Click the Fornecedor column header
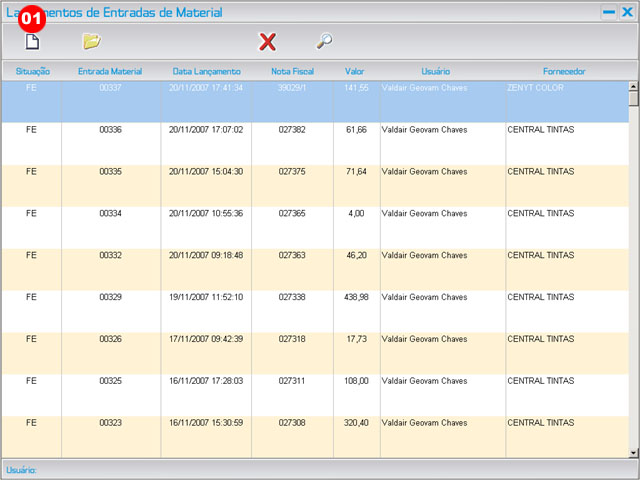 tap(564, 72)
